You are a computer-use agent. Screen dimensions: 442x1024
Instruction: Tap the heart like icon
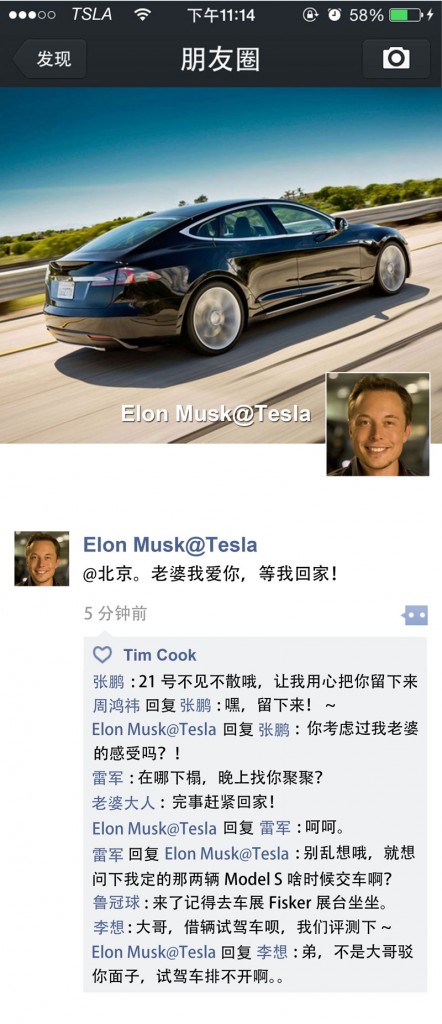pyautogui.click(x=103, y=654)
